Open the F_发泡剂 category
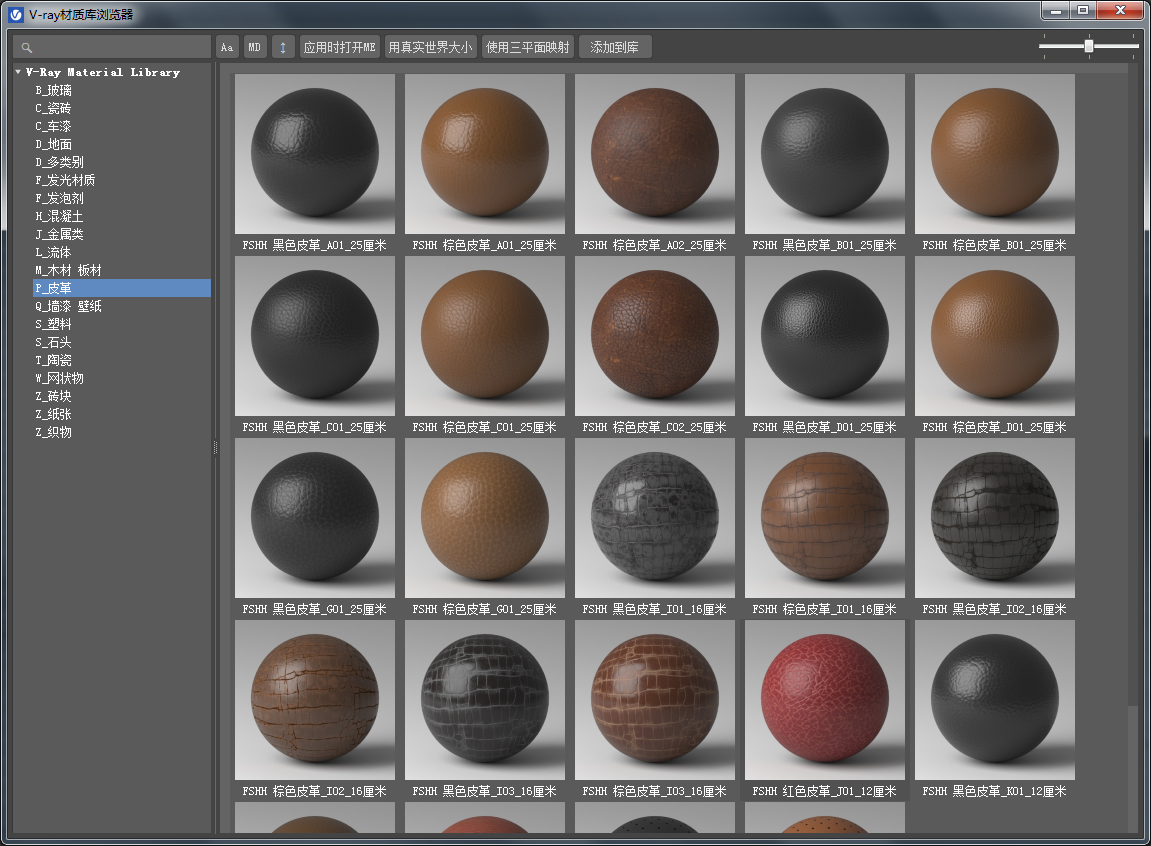Viewport: 1151px width, 846px height. (x=59, y=198)
